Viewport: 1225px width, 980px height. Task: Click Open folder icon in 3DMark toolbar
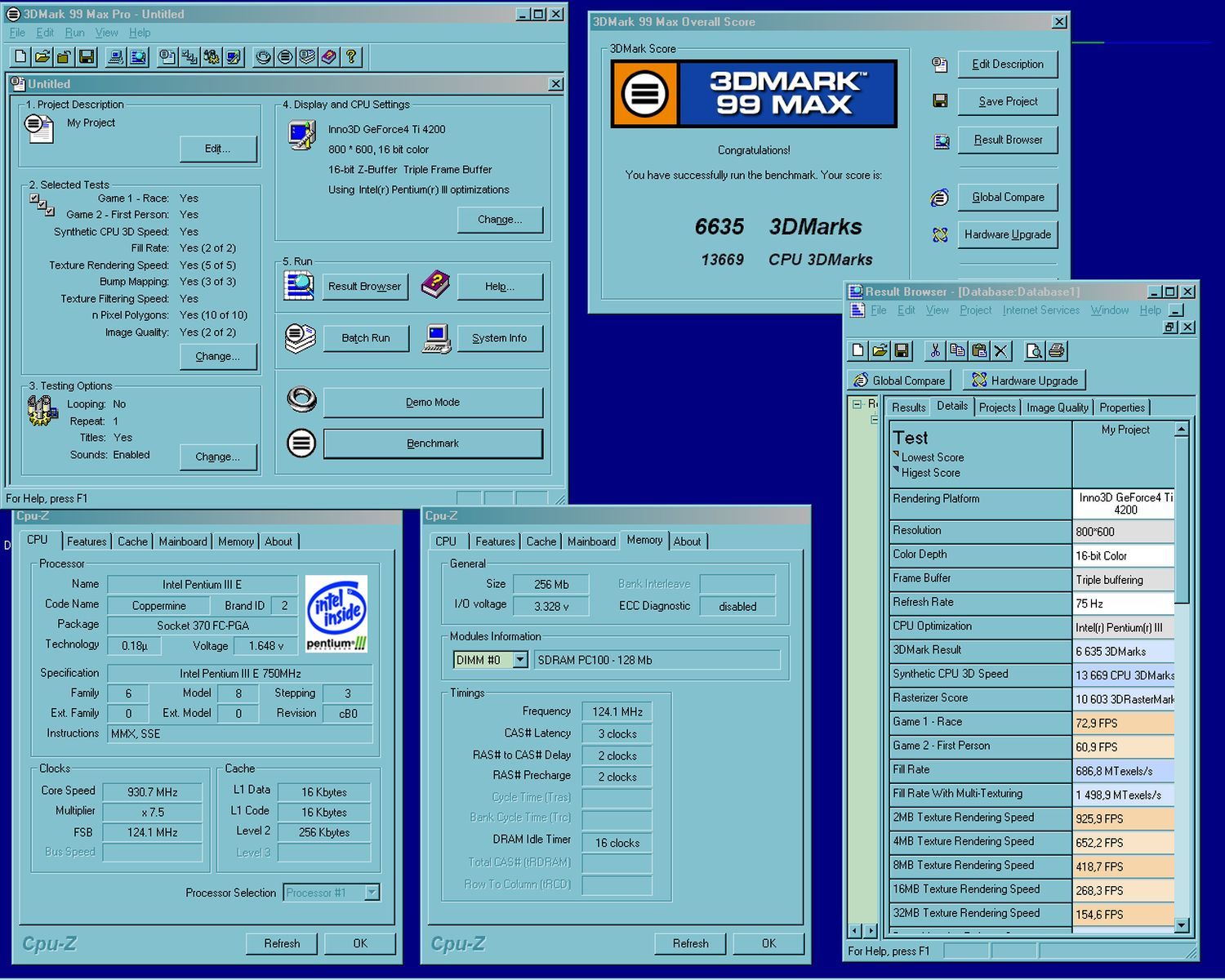pyautogui.click(x=42, y=57)
